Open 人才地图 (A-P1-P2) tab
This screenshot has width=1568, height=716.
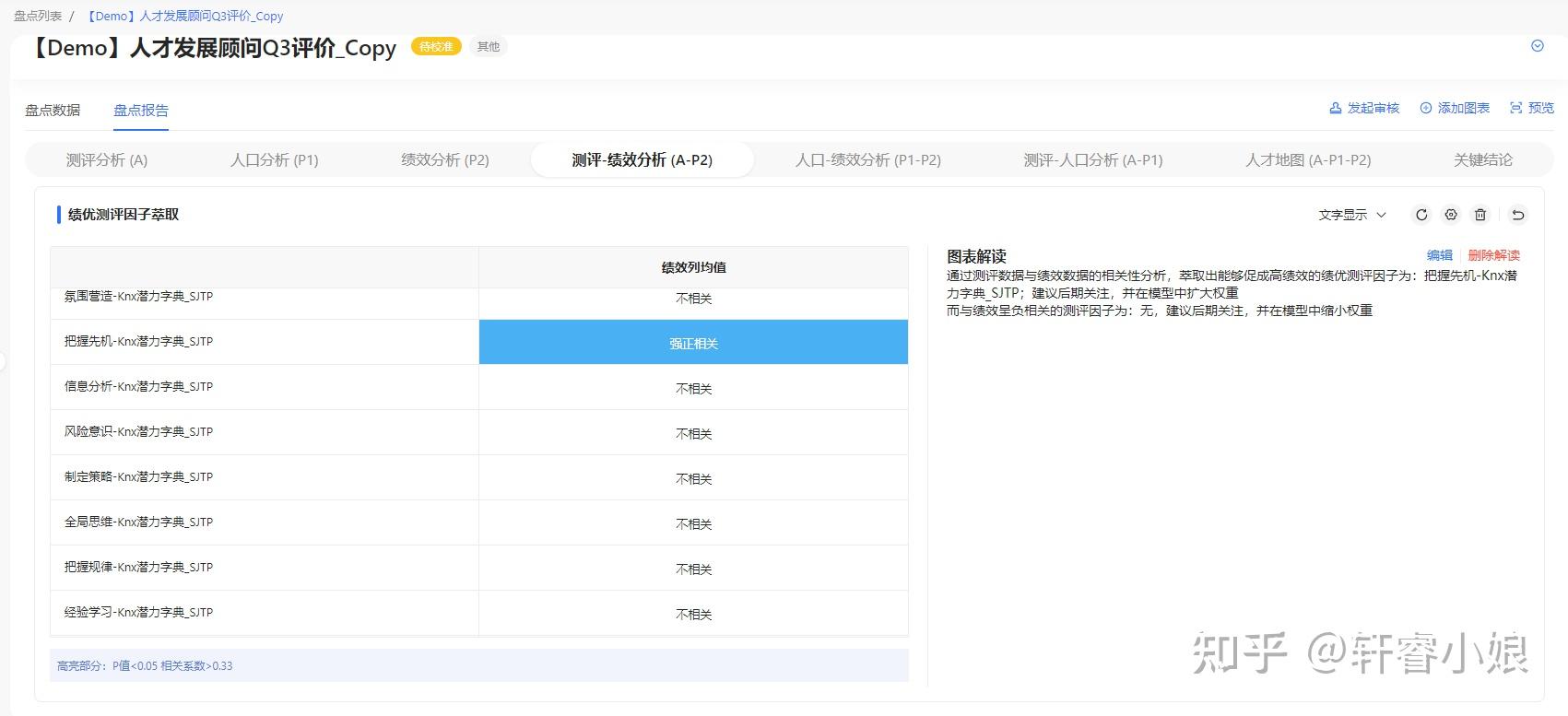[x=1309, y=159]
